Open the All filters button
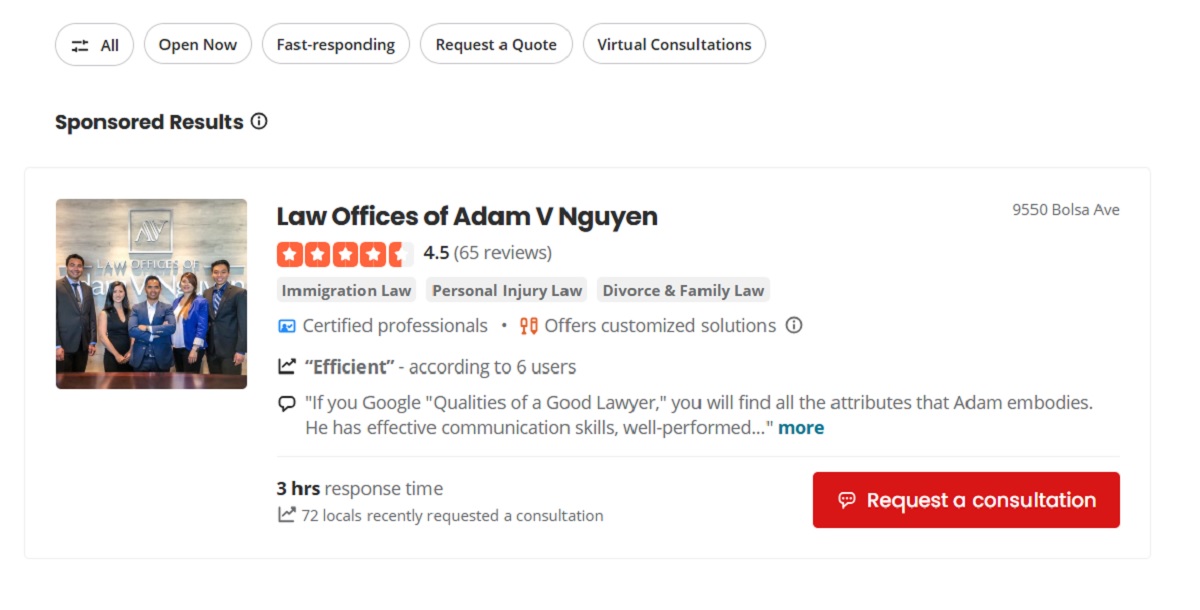Screen dimensions: 1200x610 [94, 45]
